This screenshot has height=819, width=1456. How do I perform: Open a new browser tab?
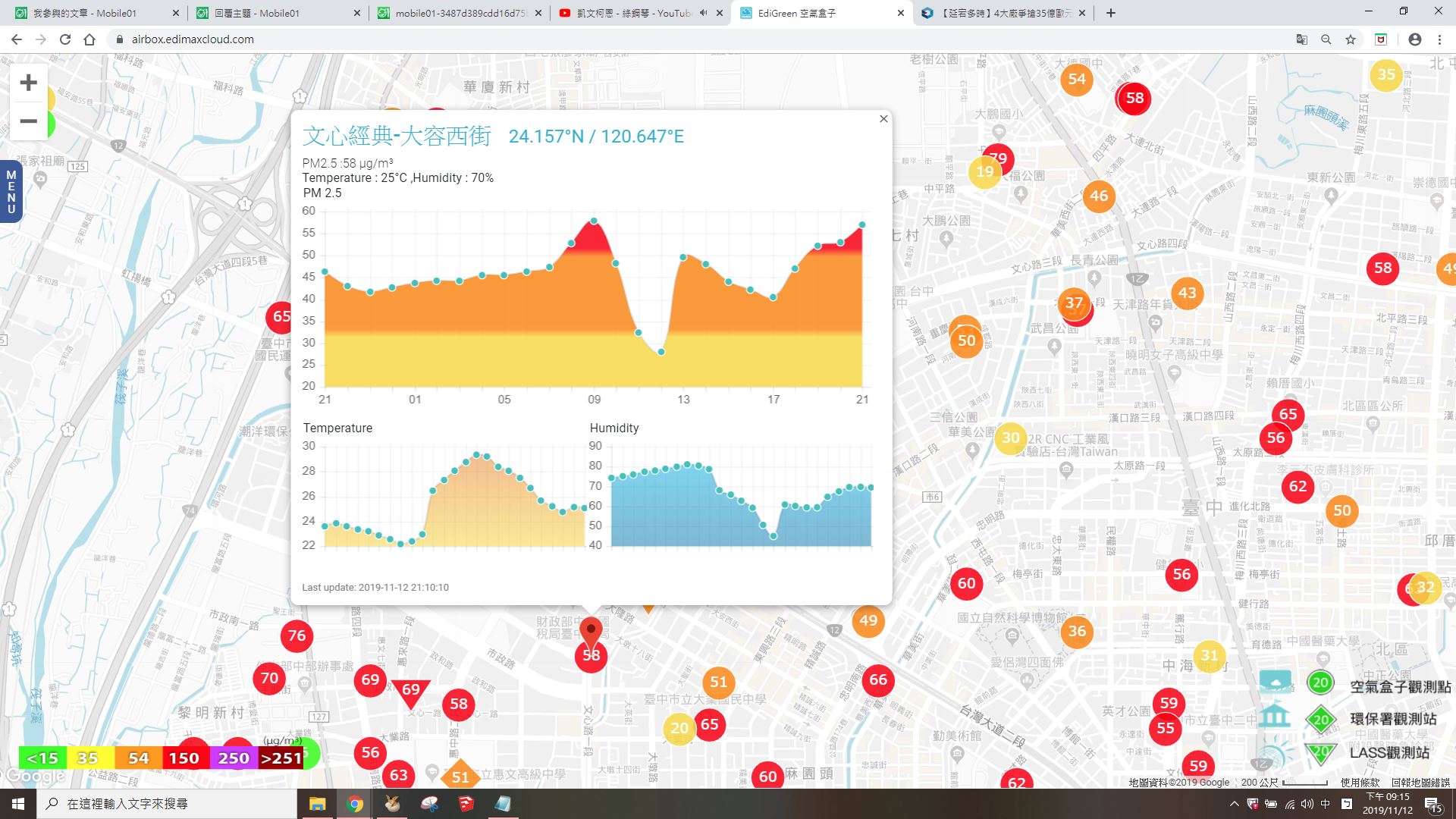click(1110, 13)
